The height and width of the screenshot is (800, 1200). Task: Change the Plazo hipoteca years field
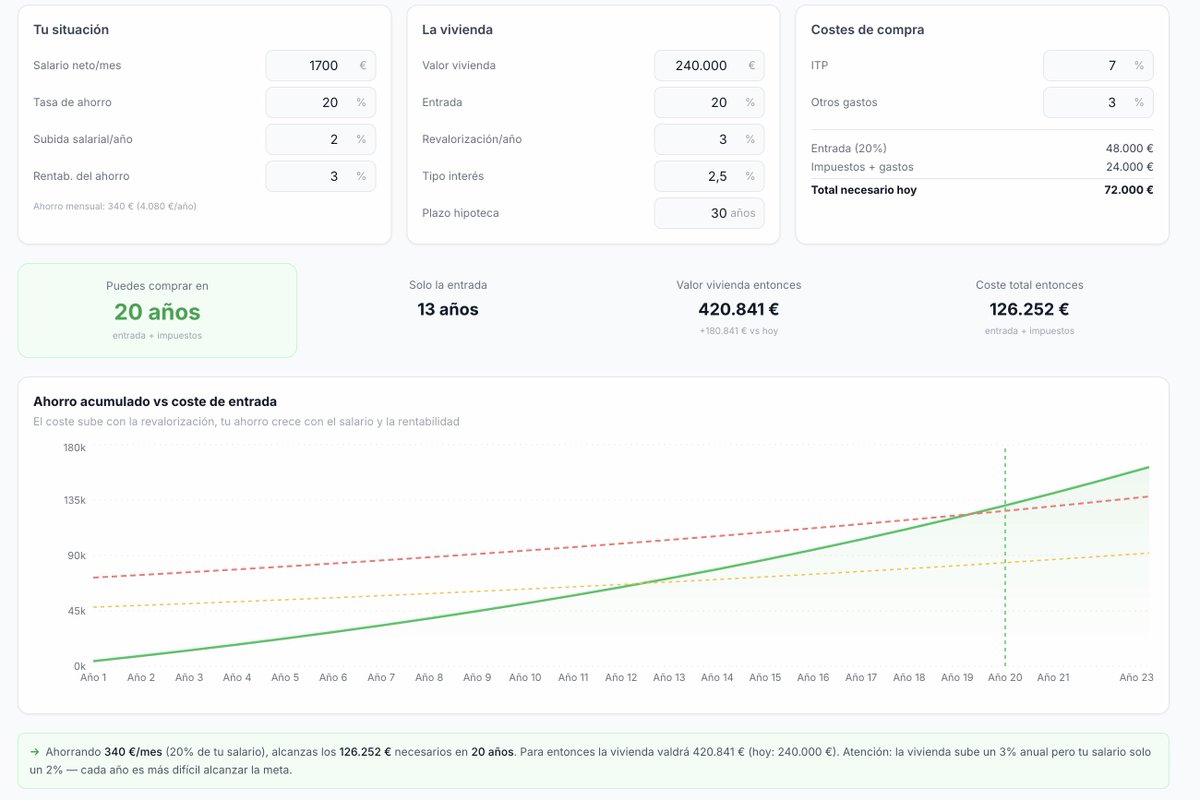709,213
